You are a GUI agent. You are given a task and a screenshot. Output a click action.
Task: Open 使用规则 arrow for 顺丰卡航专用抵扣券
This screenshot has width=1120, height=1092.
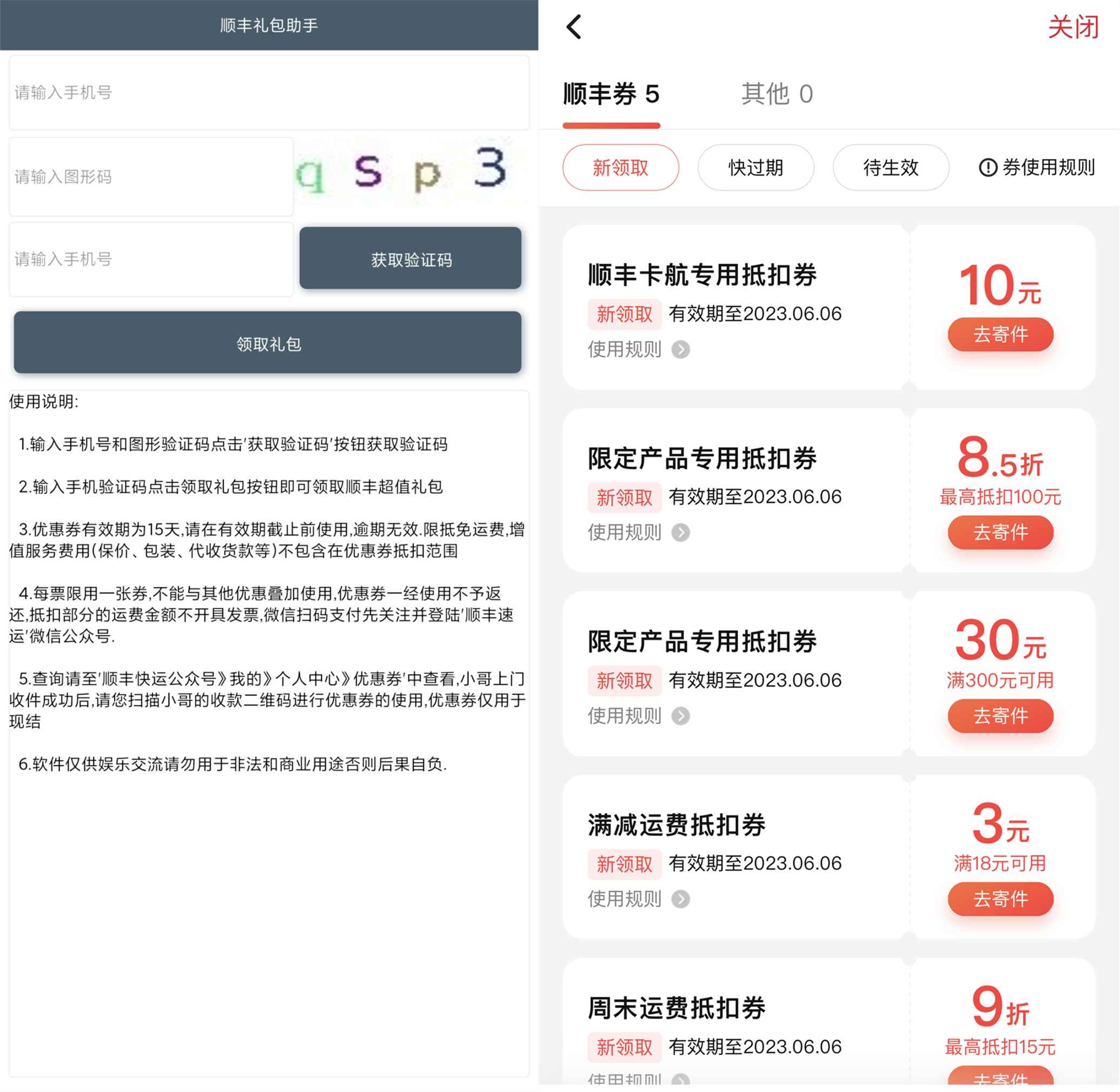point(680,349)
